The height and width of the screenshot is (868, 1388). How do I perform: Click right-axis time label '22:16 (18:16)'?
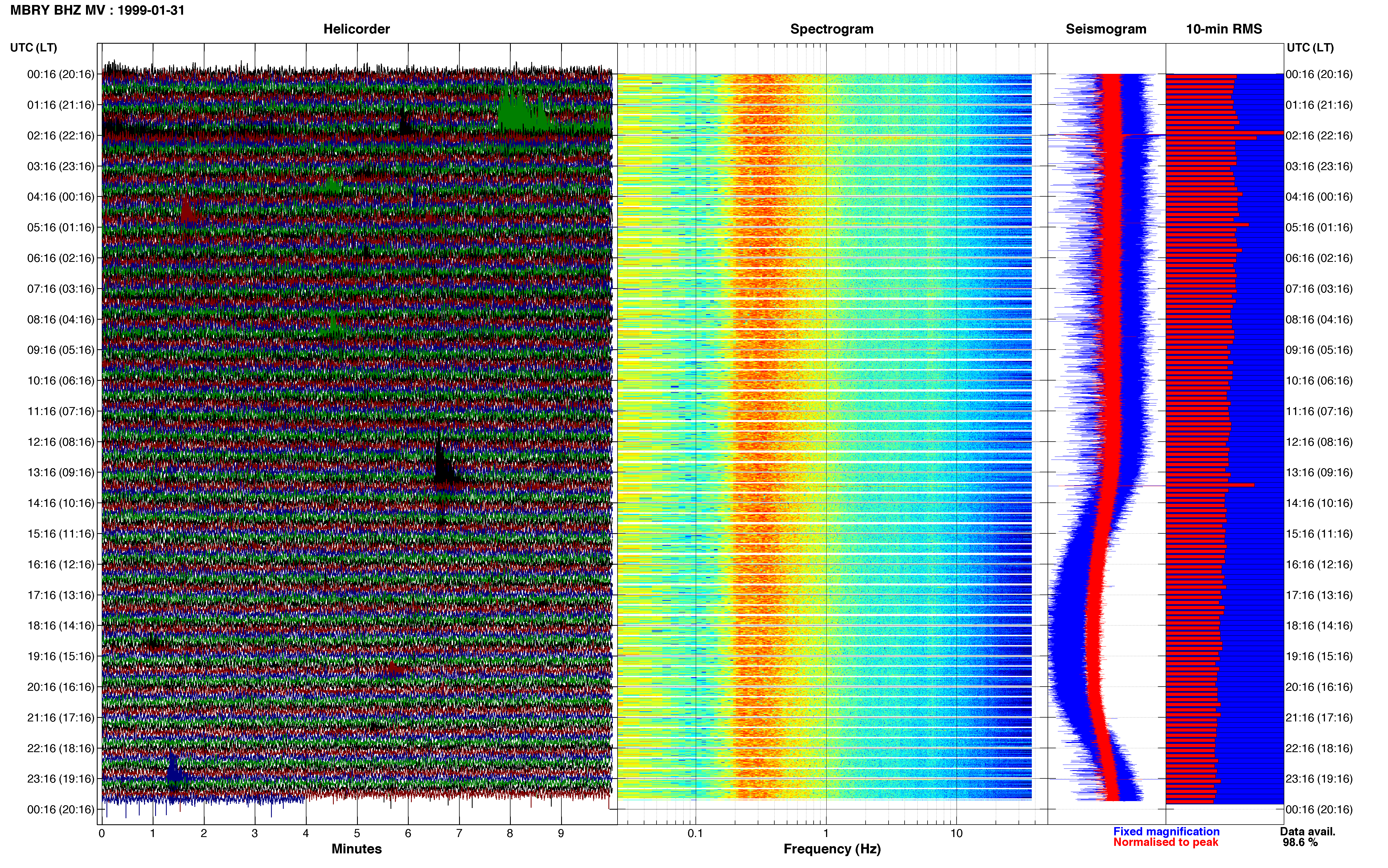point(1319,749)
